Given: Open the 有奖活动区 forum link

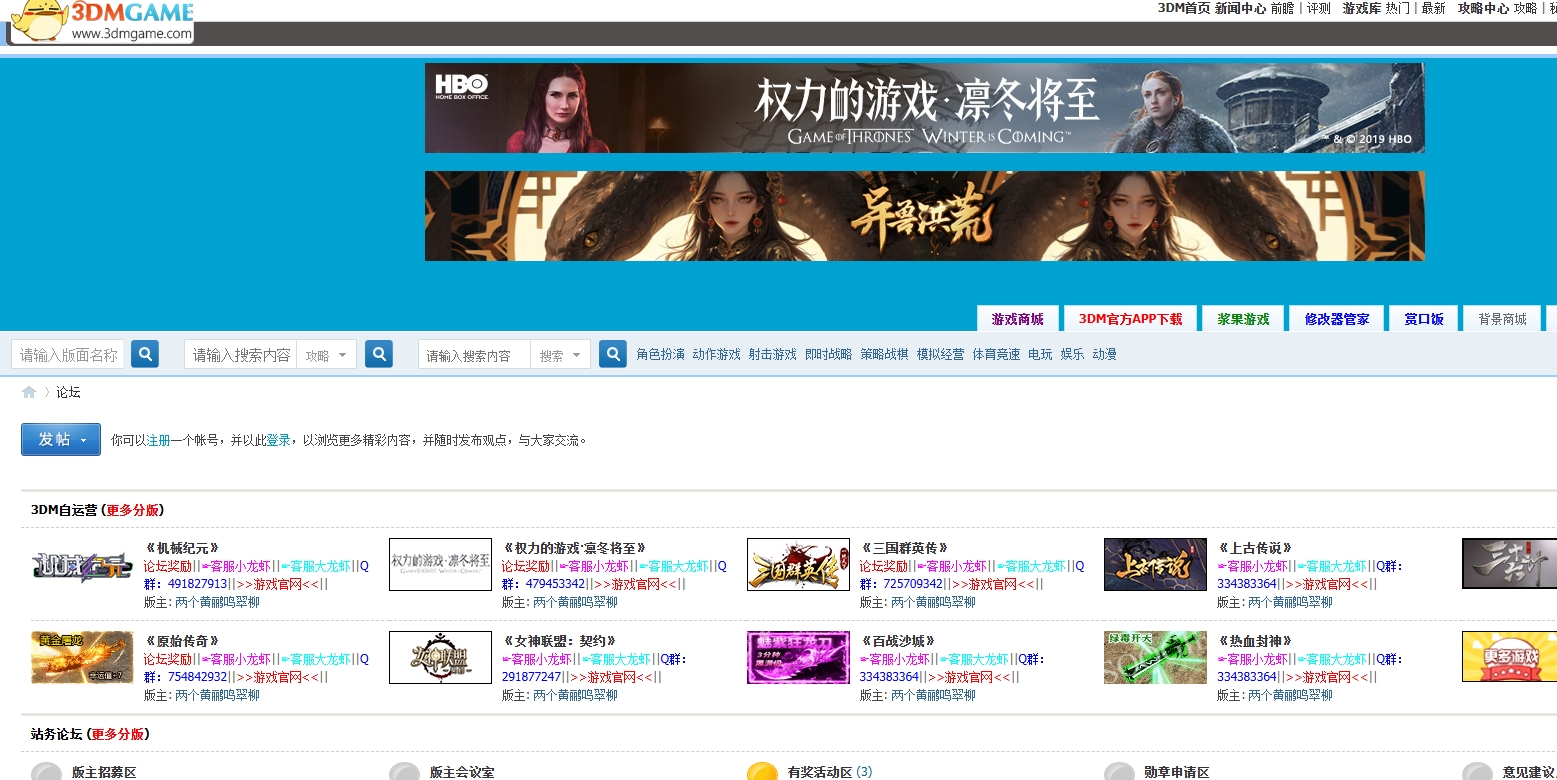Looking at the screenshot, I should [820, 772].
